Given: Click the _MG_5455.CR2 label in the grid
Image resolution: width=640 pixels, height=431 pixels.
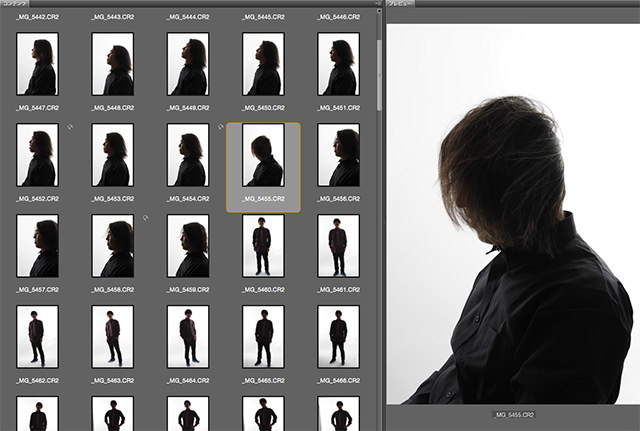Looking at the screenshot, I should (263, 199).
